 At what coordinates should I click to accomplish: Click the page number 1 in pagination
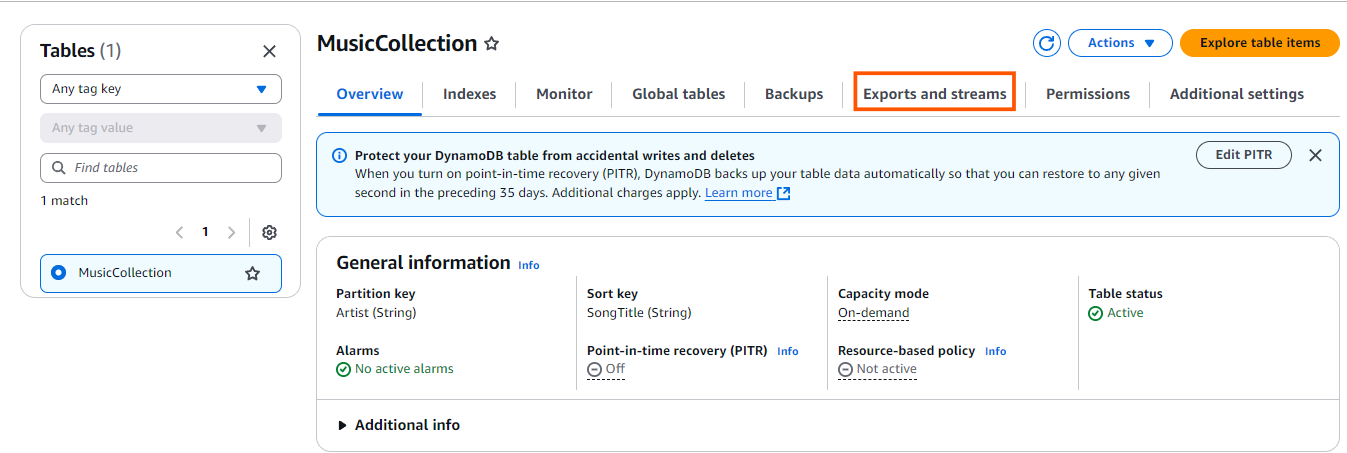click(205, 232)
